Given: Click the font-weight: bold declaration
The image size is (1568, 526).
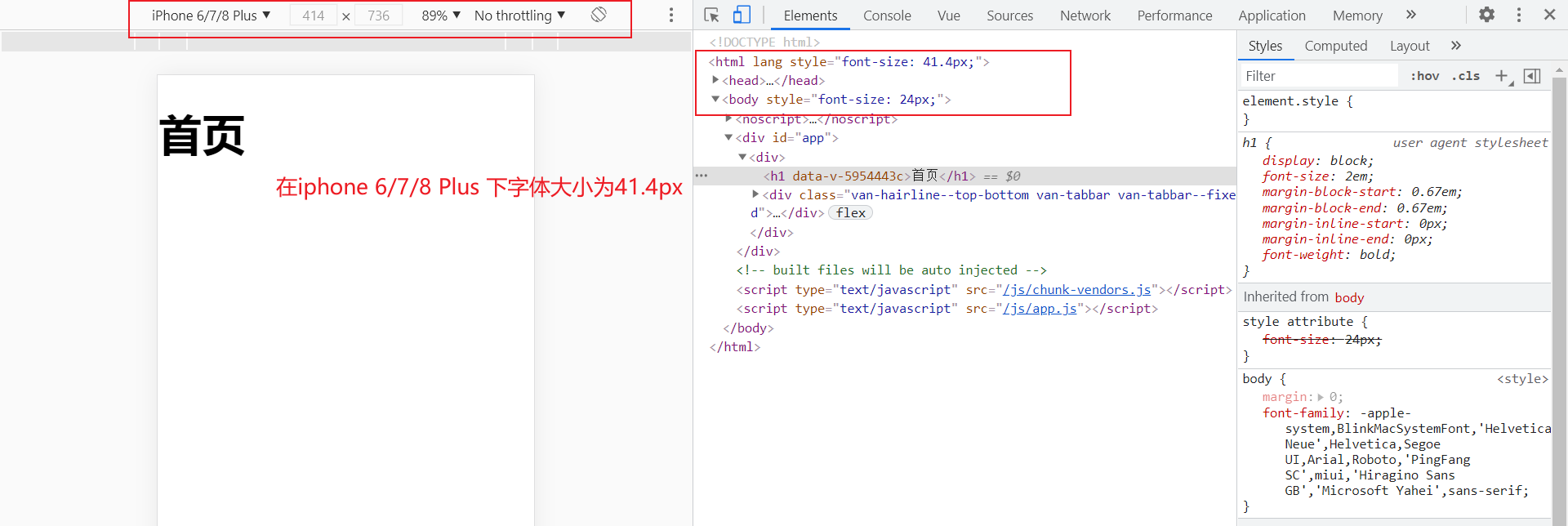Looking at the screenshot, I should pos(1329,255).
